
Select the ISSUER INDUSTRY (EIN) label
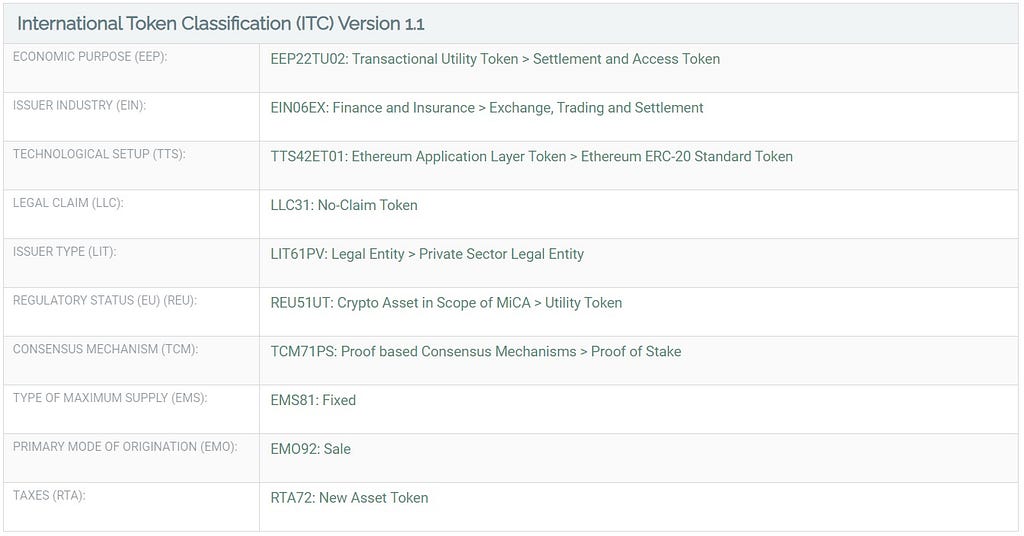(80, 105)
